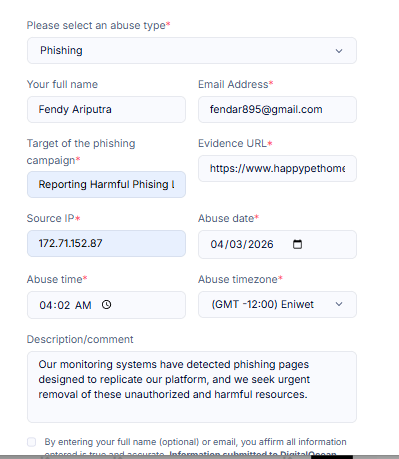Image resolution: width=399 pixels, height=459 pixels.
Task: Click inside the Description/comment text area
Action: (192, 387)
